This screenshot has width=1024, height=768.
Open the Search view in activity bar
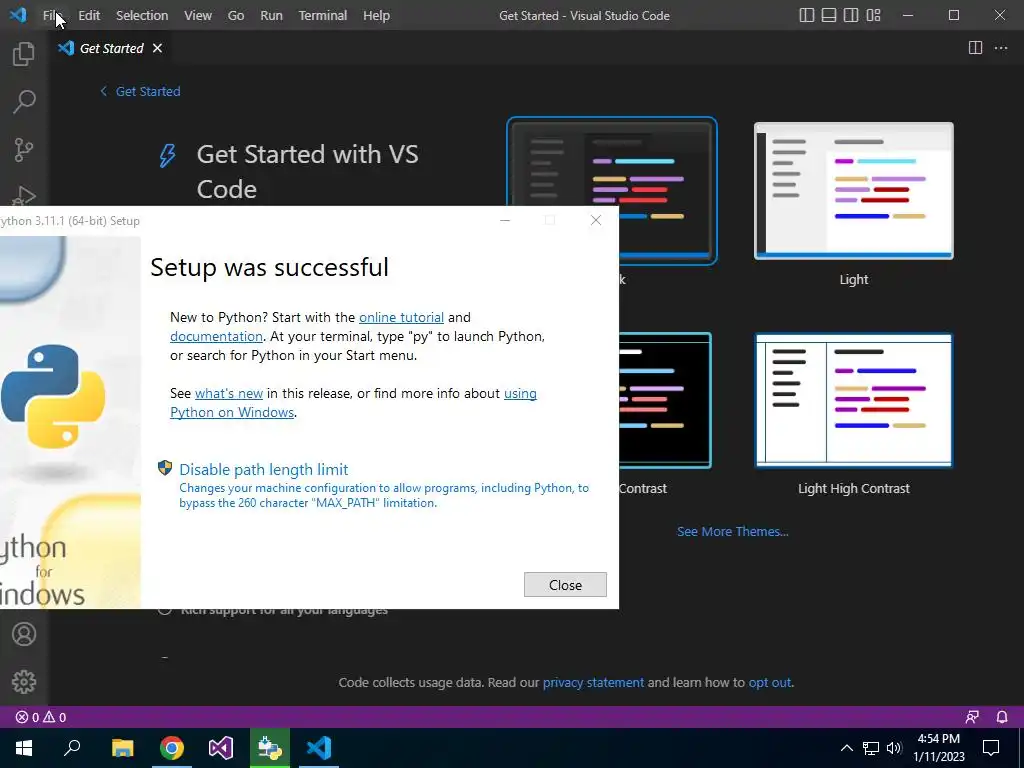pyautogui.click(x=24, y=101)
